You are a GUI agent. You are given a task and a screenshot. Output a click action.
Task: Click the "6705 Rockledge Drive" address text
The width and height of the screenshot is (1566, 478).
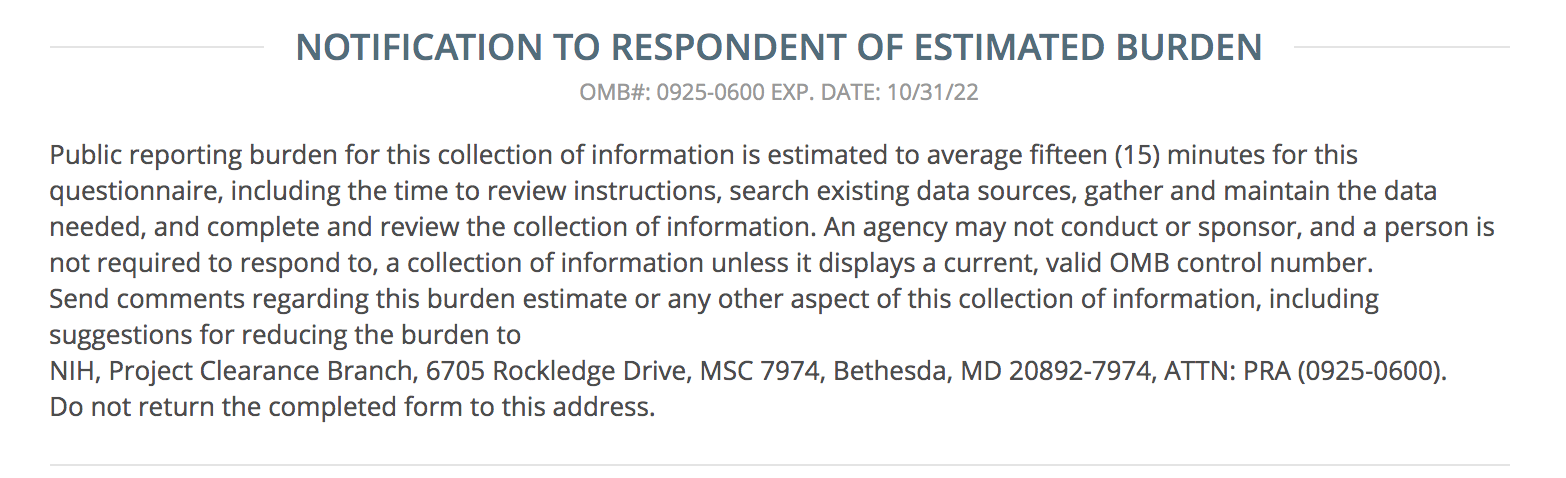coord(558,371)
